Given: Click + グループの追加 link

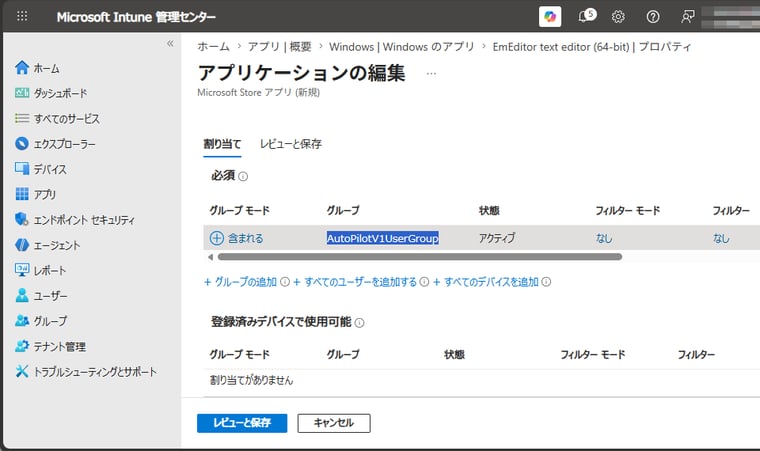Looking at the screenshot, I should [x=240, y=282].
